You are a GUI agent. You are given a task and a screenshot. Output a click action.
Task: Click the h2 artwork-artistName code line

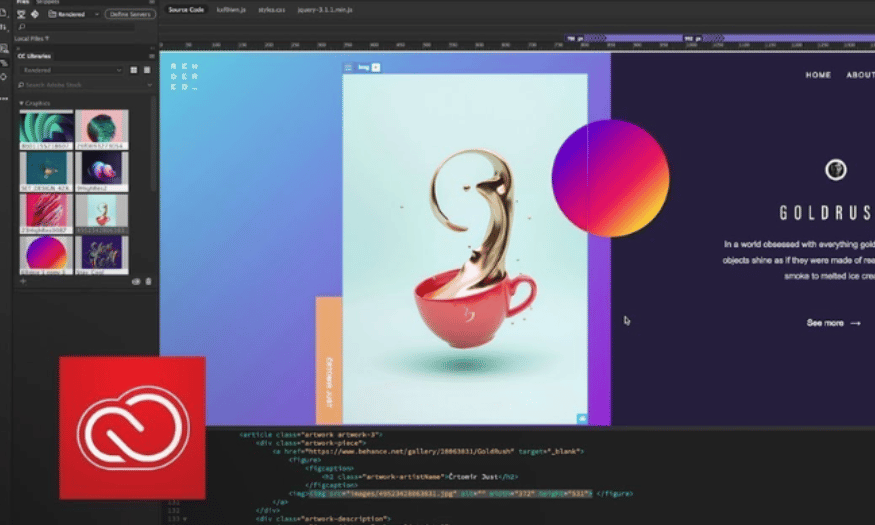[x=420, y=477]
